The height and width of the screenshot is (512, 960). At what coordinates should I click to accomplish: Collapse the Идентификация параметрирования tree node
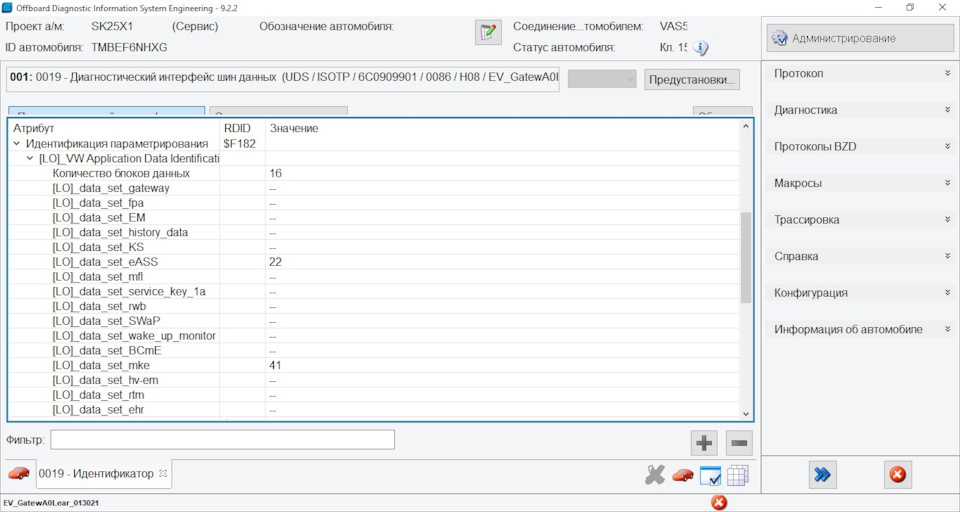click(17, 144)
